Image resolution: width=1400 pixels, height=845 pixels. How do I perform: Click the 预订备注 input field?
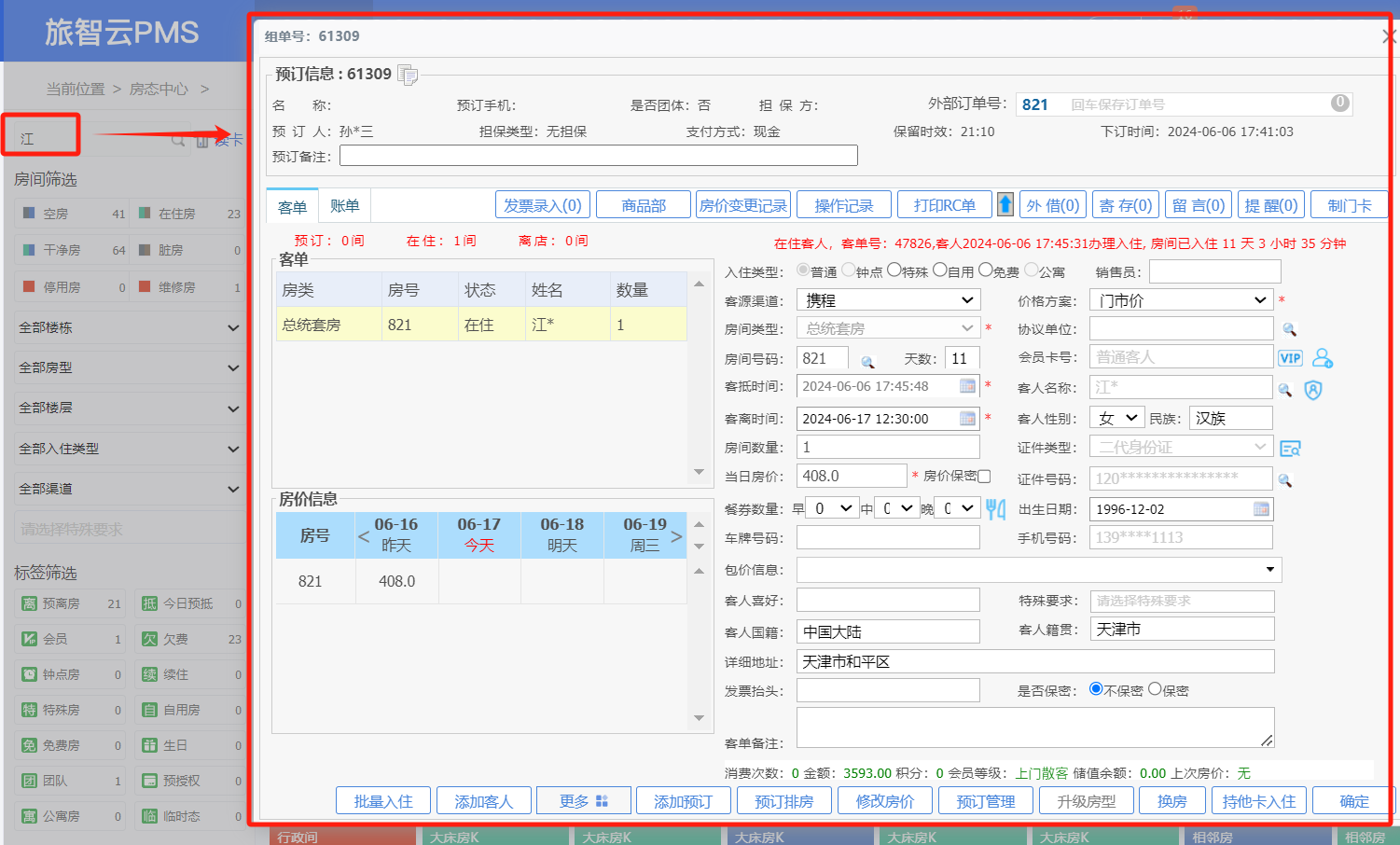598,156
